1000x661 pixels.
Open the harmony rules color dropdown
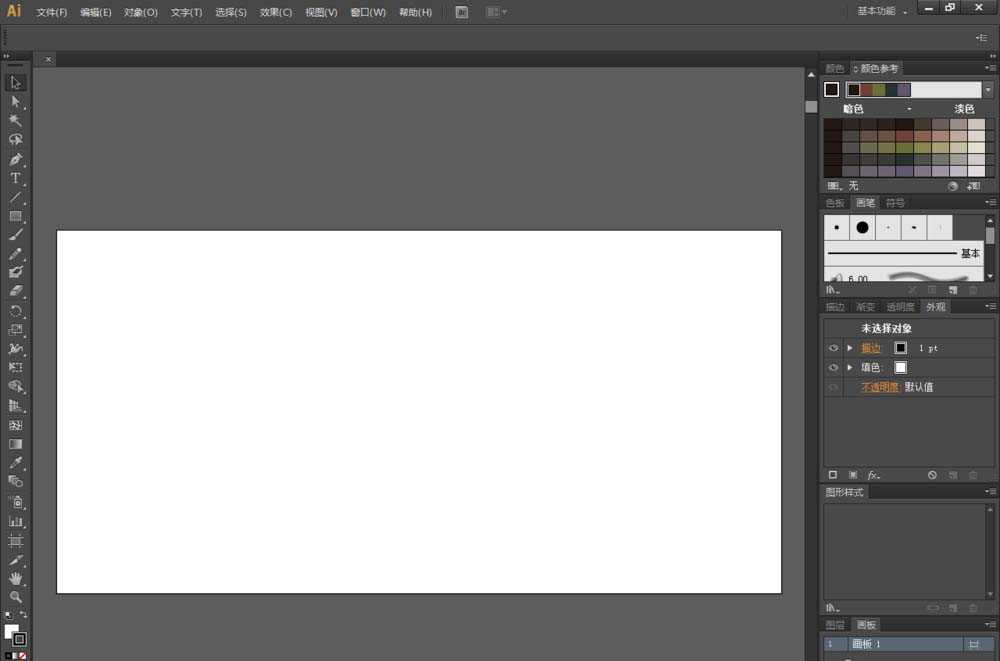pos(988,89)
